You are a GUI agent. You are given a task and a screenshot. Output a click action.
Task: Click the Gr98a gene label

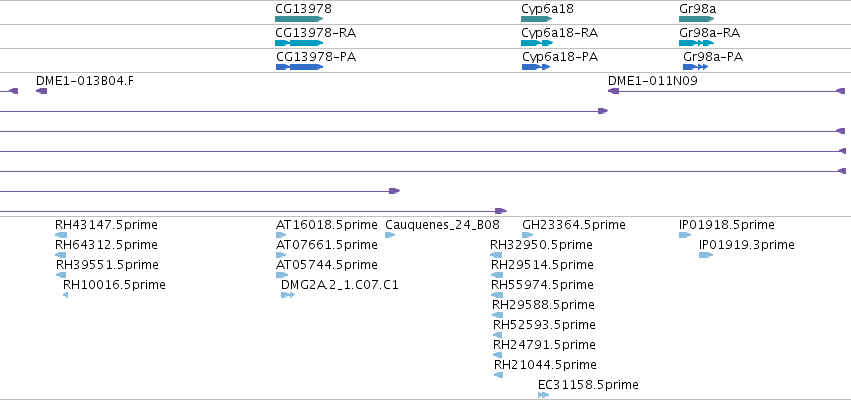pyautogui.click(x=697, y=9)
